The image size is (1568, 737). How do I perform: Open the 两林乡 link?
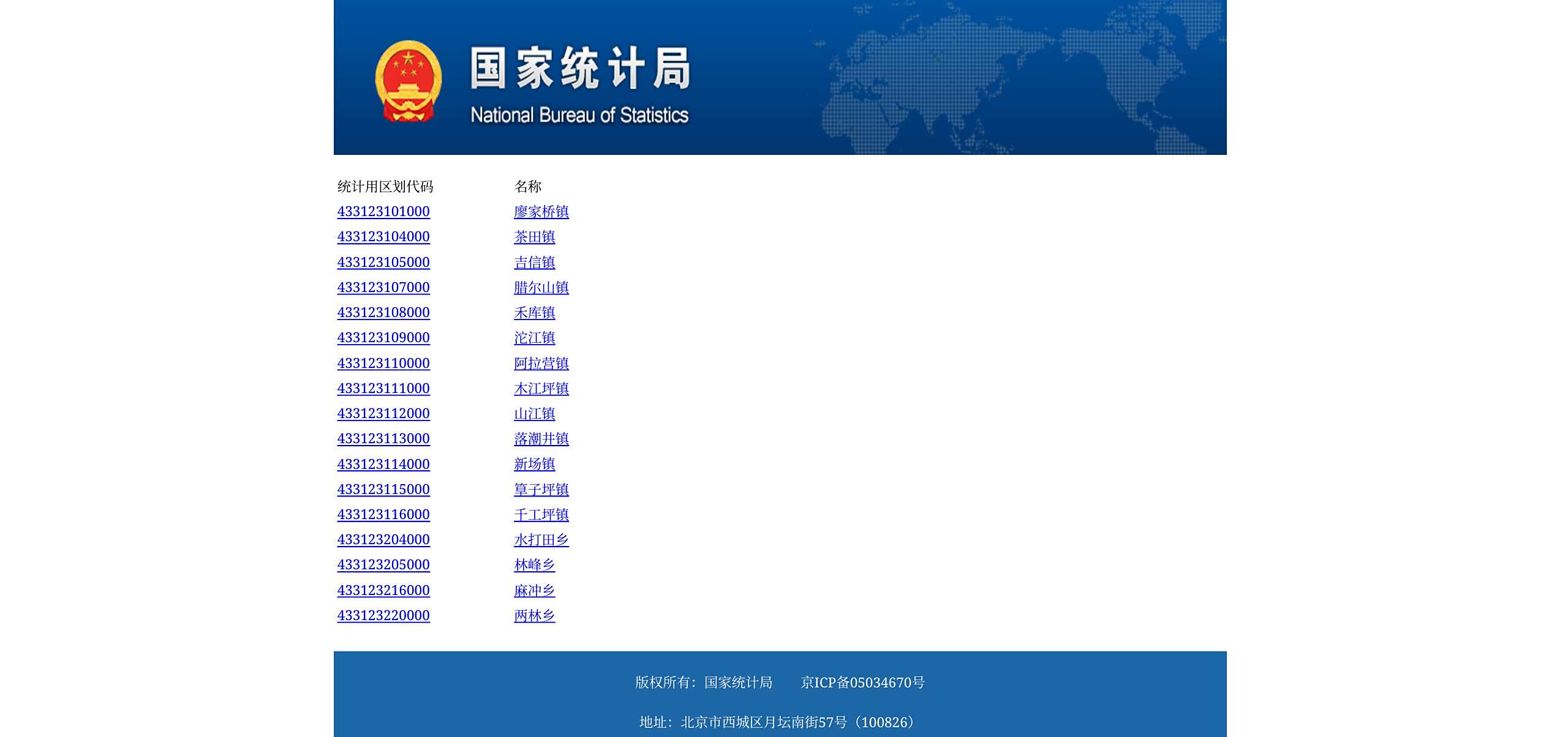[534, 616]
